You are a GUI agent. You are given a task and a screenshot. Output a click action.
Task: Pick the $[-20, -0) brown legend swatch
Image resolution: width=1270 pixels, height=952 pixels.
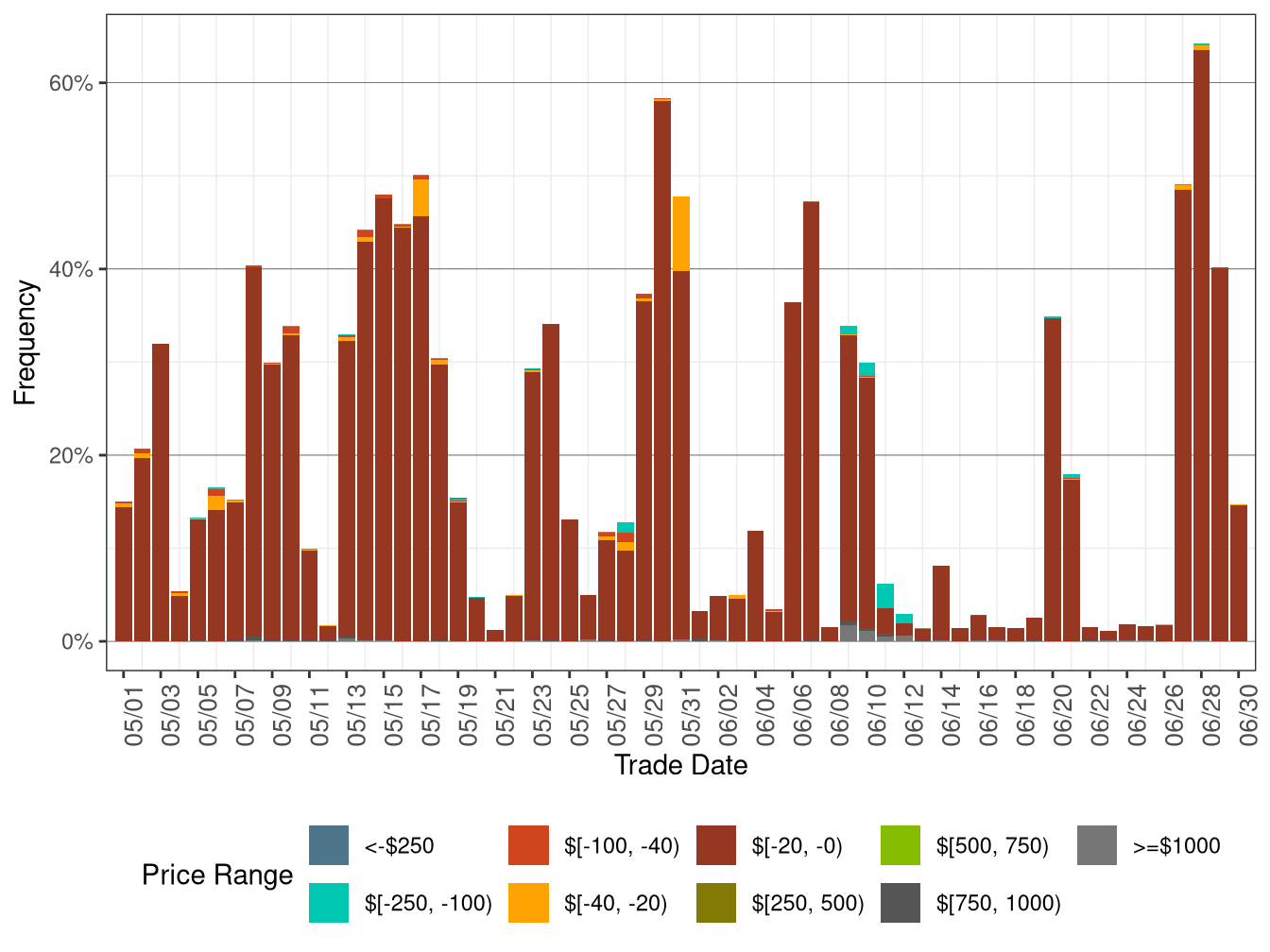pyautogui.click(x=716, y=845)
